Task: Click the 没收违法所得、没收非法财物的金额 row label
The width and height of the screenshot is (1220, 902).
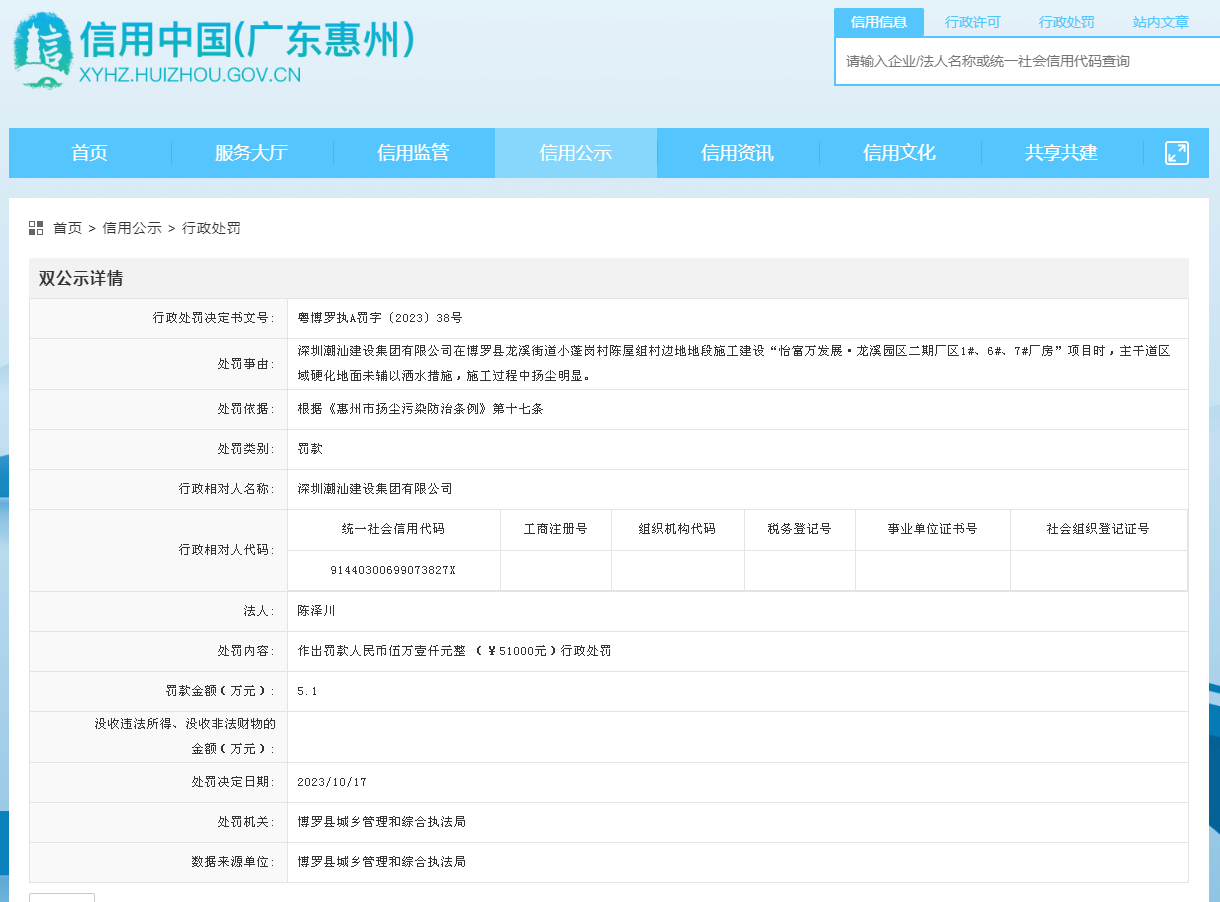Action: [186, 736]
